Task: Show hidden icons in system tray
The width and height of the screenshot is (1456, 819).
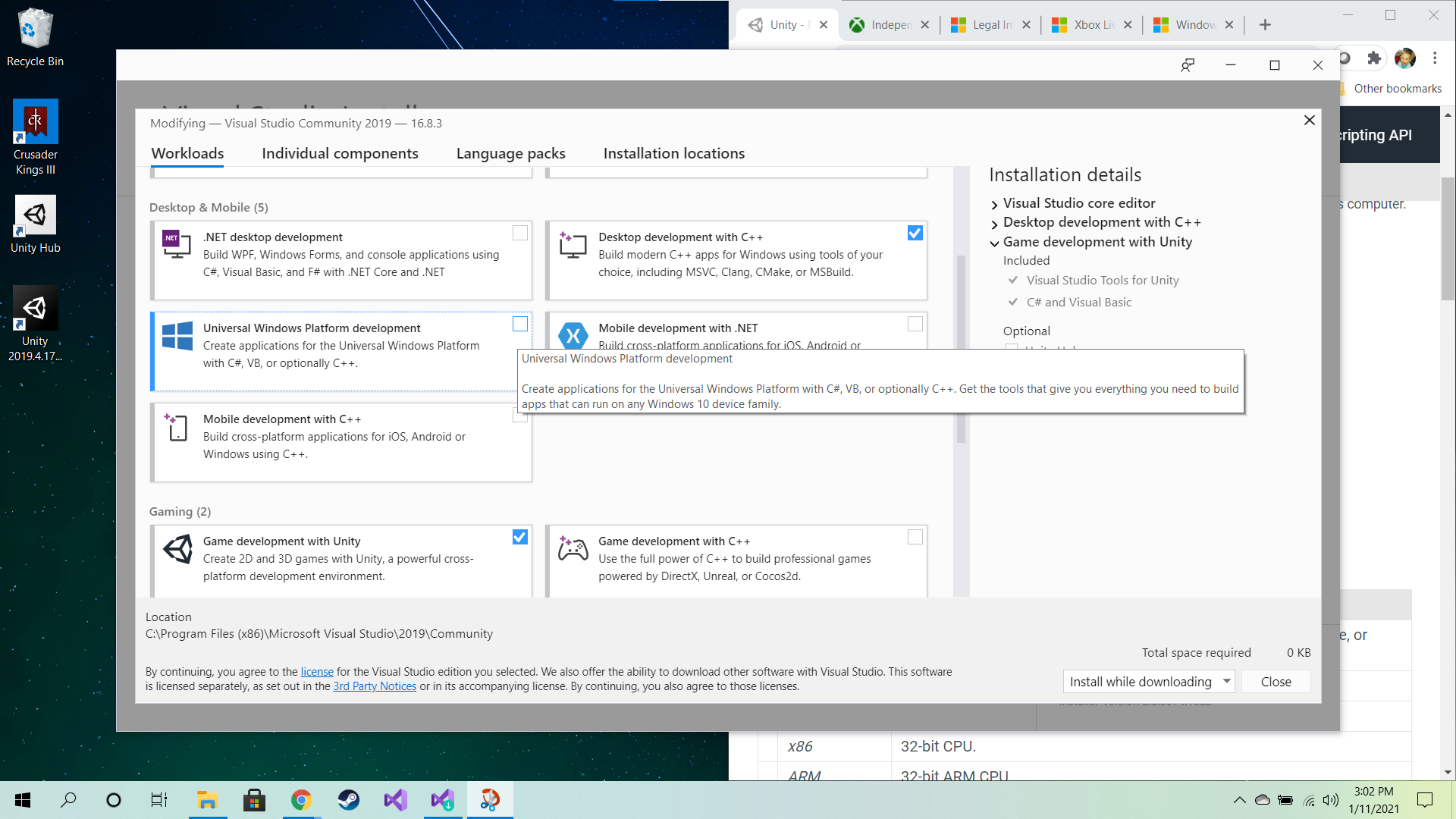Action: click(x=1239, y=800)
